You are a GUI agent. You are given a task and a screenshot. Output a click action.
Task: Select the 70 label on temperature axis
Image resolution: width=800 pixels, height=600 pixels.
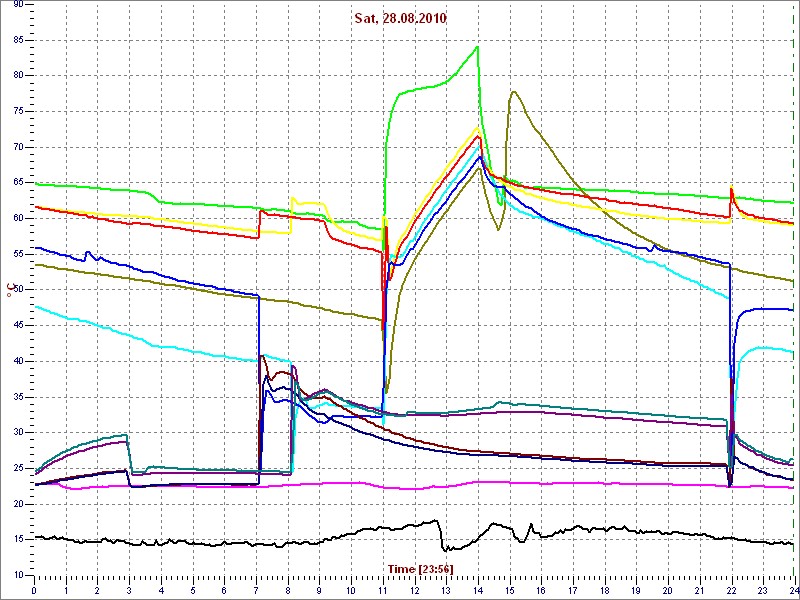click(18, 147)
